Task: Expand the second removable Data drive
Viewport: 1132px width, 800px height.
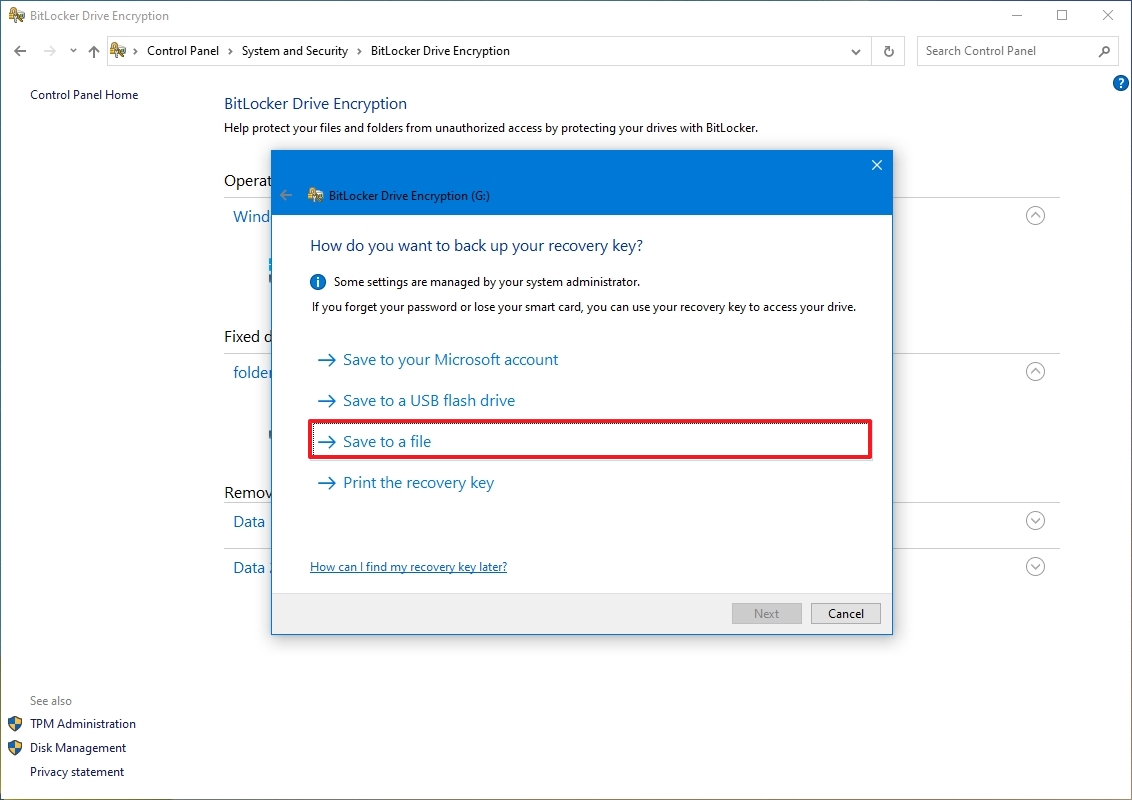Action: 1035,567
